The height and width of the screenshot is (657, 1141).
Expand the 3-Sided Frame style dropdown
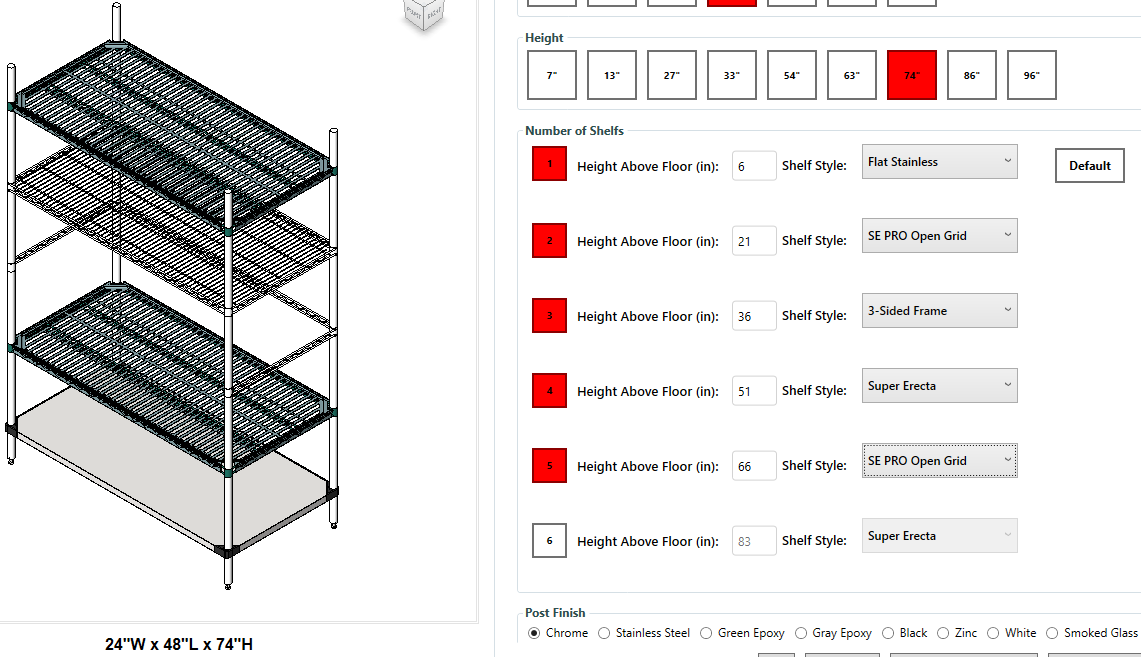[x=939, y=310]
